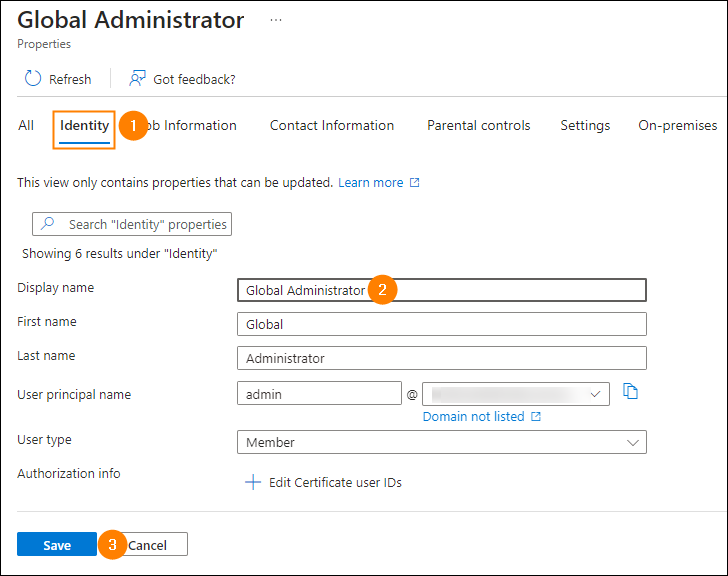
Task: Click the Domain not listed external icon
Action: coord(536,416)
